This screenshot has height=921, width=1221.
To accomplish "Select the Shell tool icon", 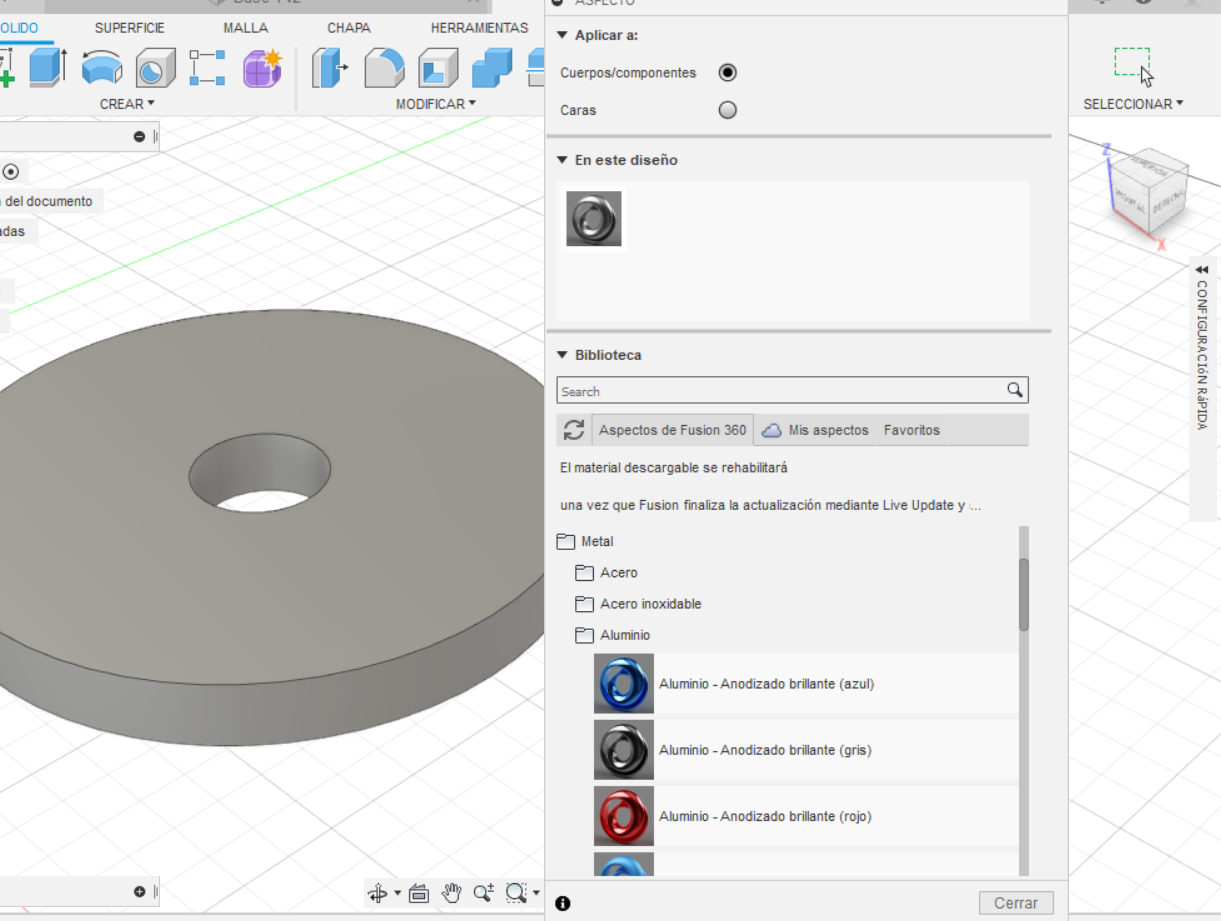I will [x=438, y=68].
